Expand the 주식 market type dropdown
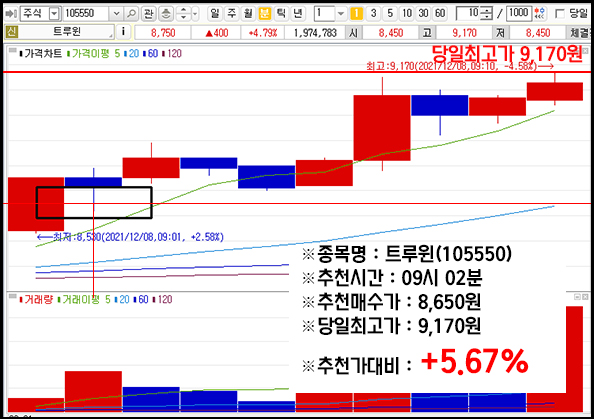 point(55,14)
